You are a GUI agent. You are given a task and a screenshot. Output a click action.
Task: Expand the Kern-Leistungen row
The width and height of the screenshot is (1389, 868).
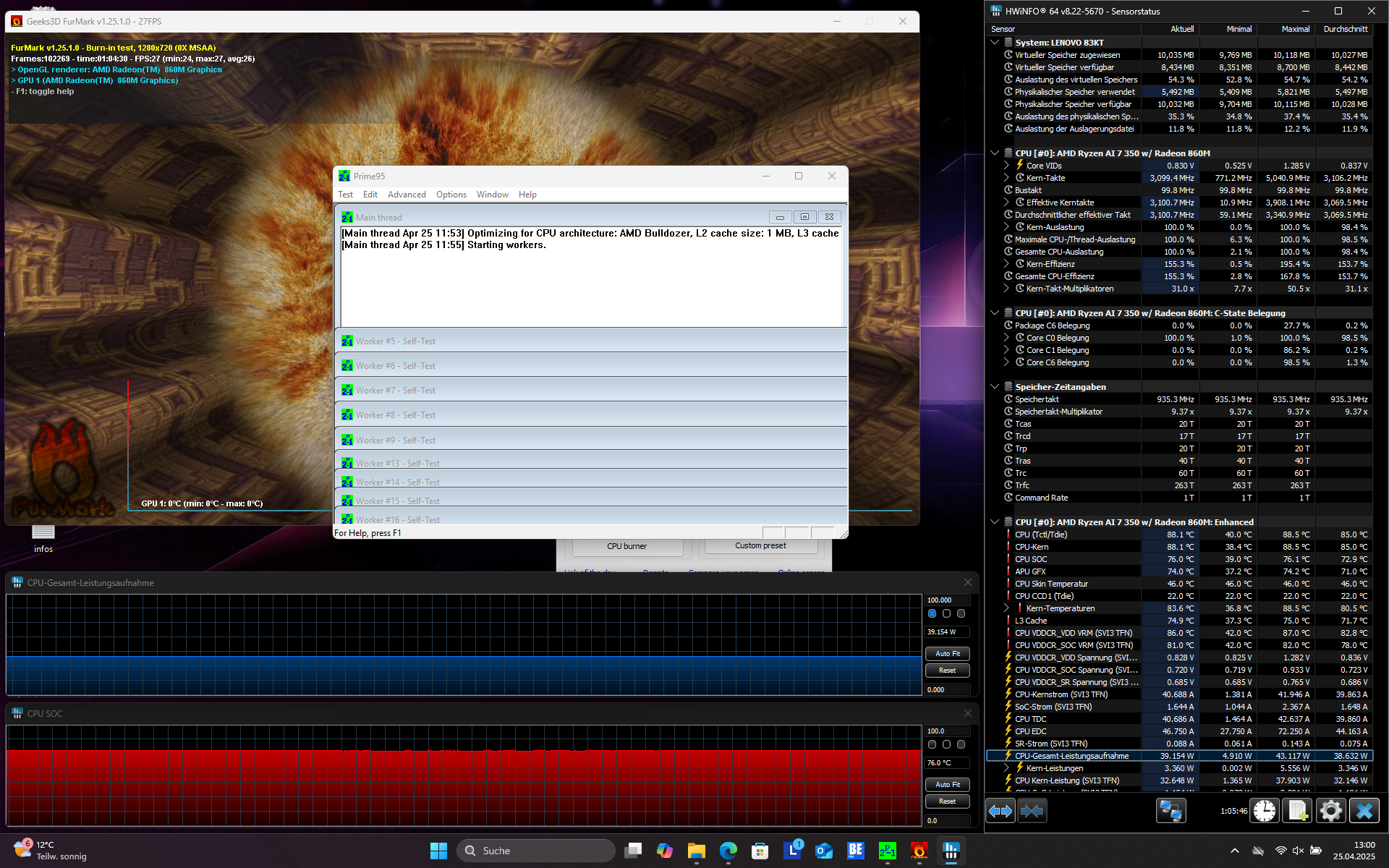click(1006, 768)
